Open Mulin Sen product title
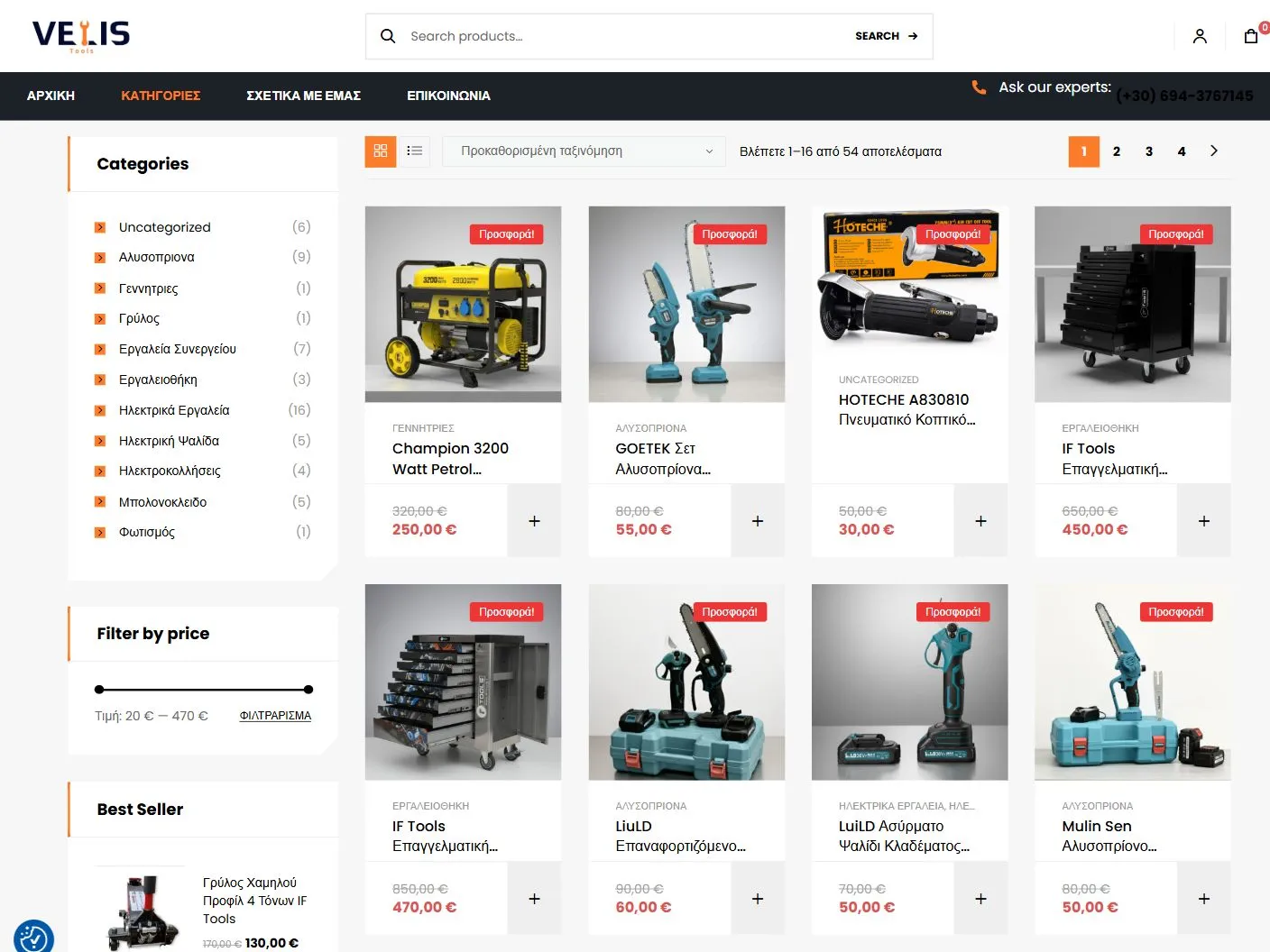This screenshot has height=952, width=1270. click(x=1109, y=836)
